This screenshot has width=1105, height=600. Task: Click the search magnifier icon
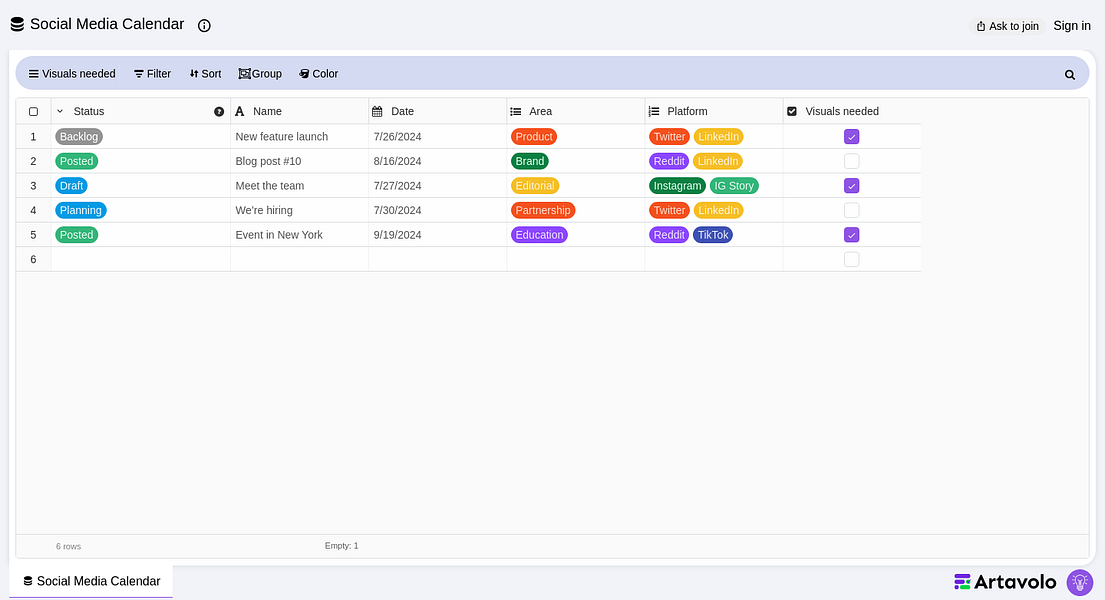click(x=1070, y=74)
